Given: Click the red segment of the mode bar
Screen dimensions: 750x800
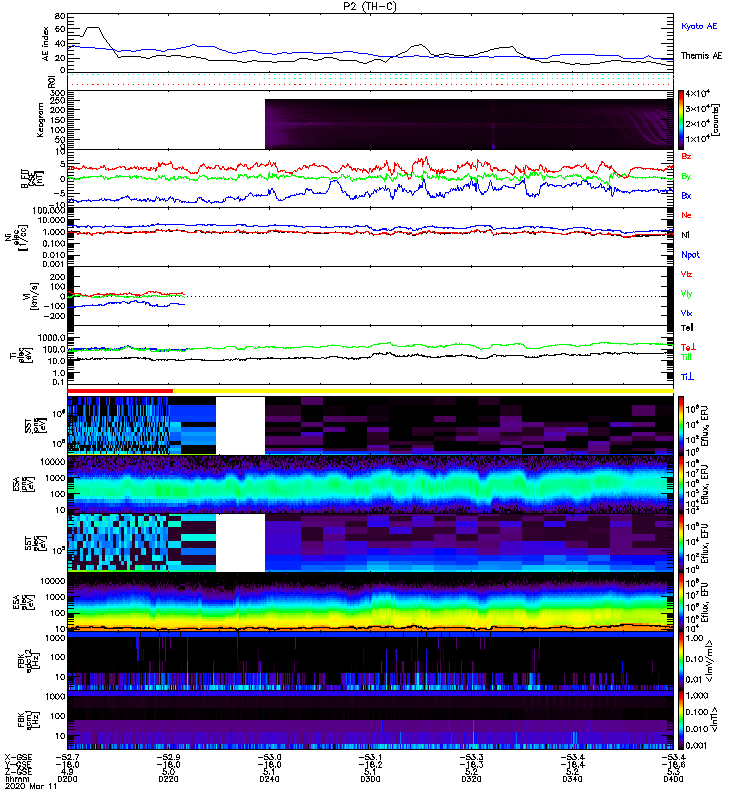Looking at the screenshot, I should [120, 391].
